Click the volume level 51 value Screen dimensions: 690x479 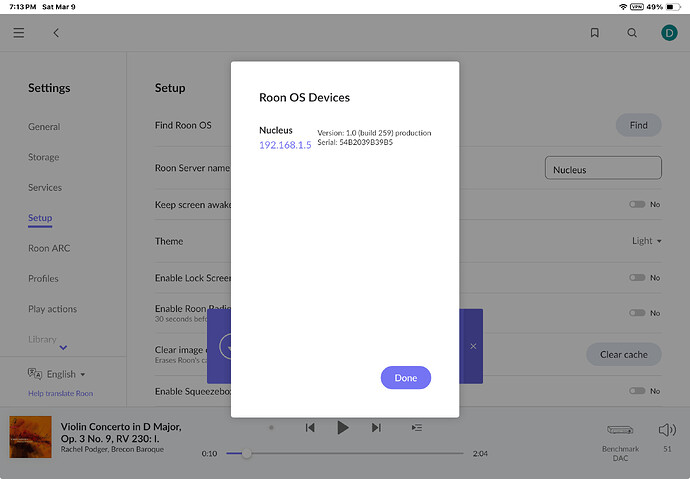point(668,449)
